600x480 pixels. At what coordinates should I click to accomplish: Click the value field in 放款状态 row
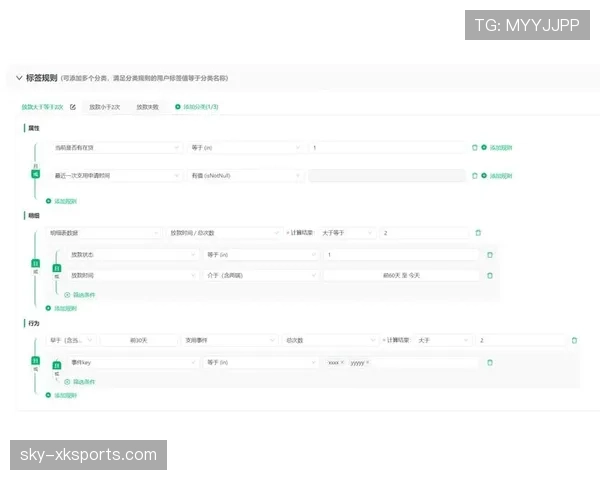pyautogui.click(x=401, y=255)
